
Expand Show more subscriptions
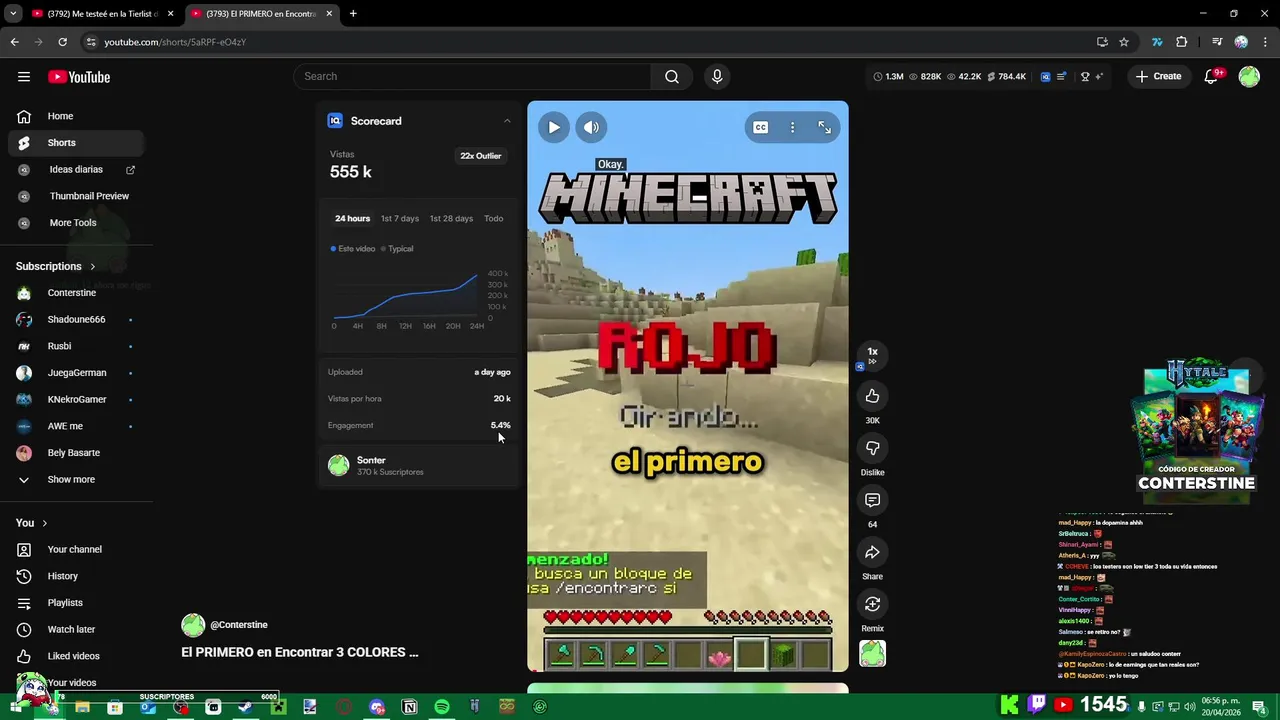click(76, 480)
